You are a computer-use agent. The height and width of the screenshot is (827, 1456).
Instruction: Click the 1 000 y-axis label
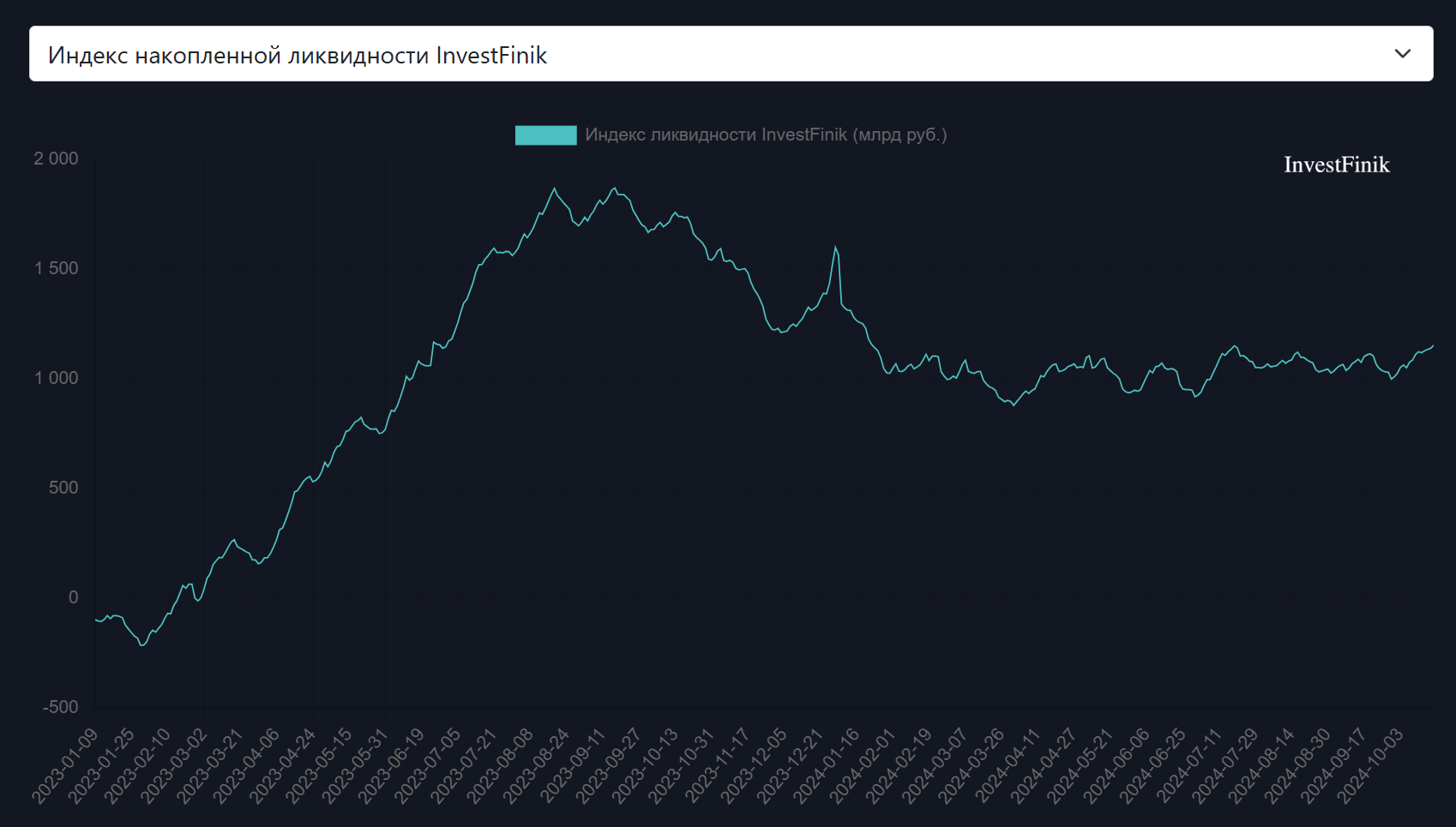pyautogui.click(x=56, y=378)
